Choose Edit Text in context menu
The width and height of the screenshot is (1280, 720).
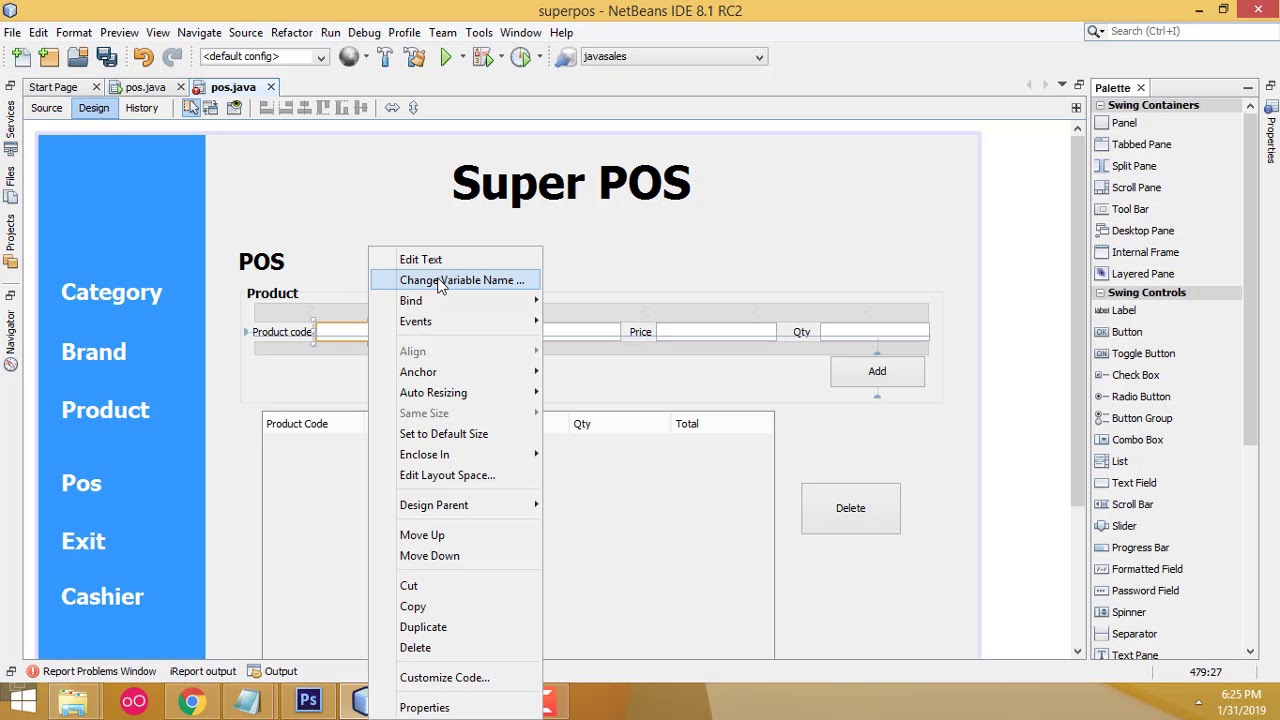pos(456,260)
